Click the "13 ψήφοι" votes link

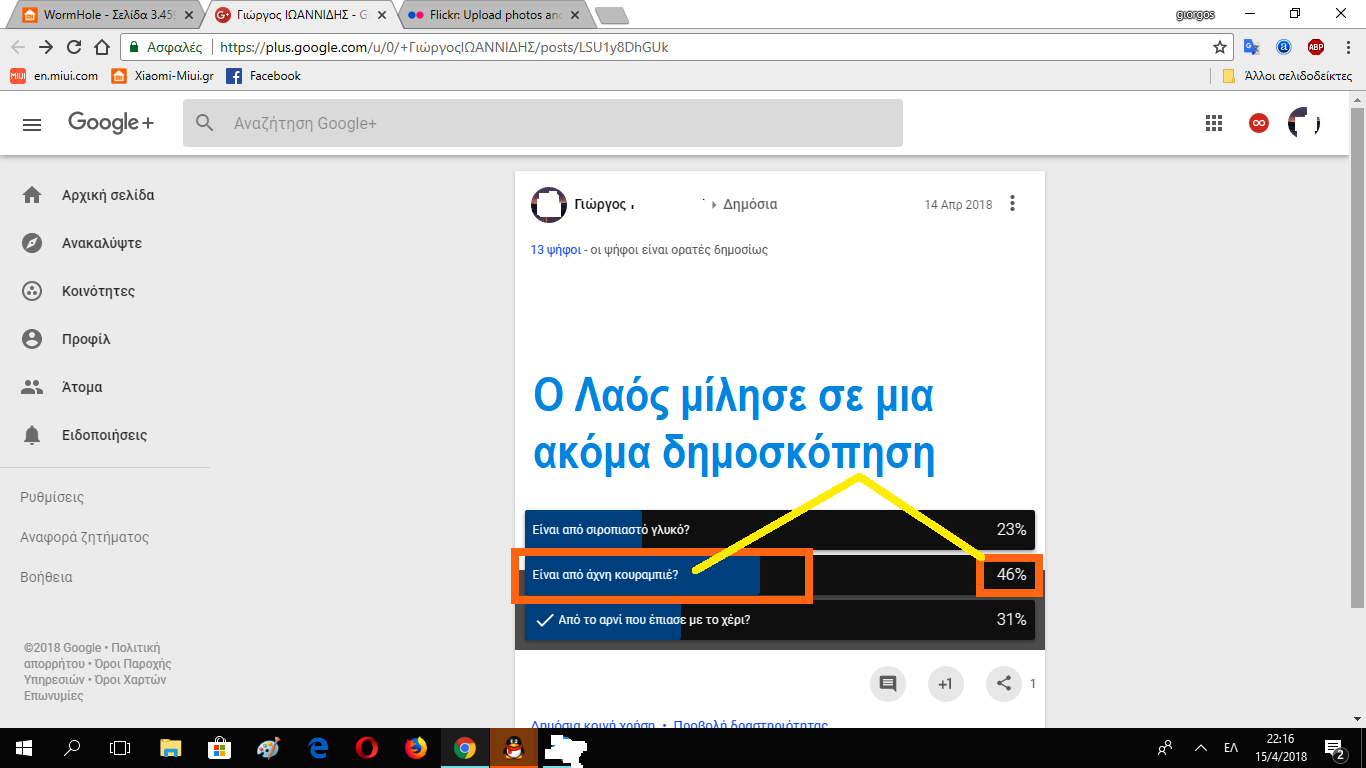click(555, 250)
